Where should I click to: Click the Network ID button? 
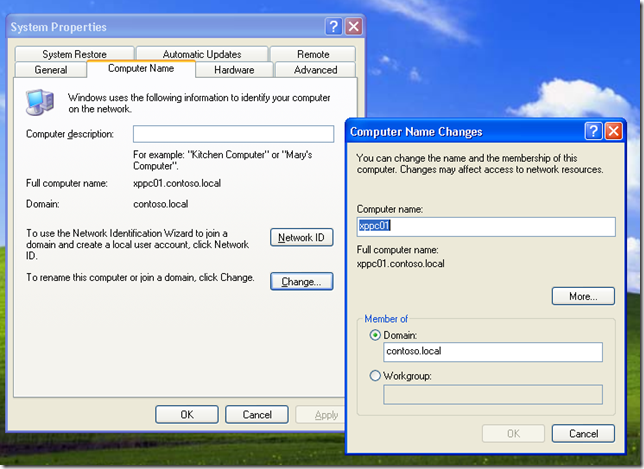301,238
